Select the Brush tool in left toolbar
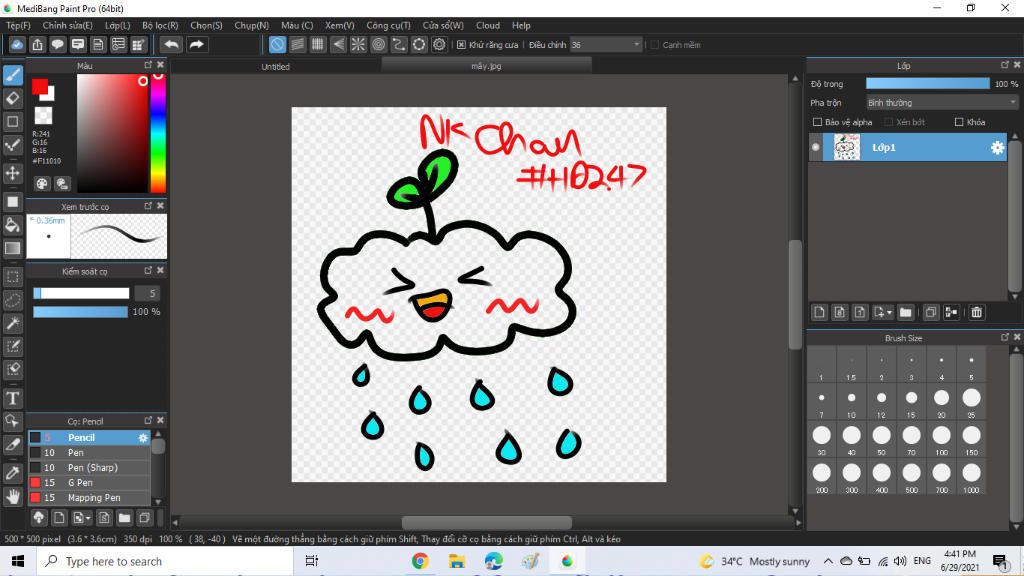The height and width of the screenshot is (576, 1024). coord(12,75)
